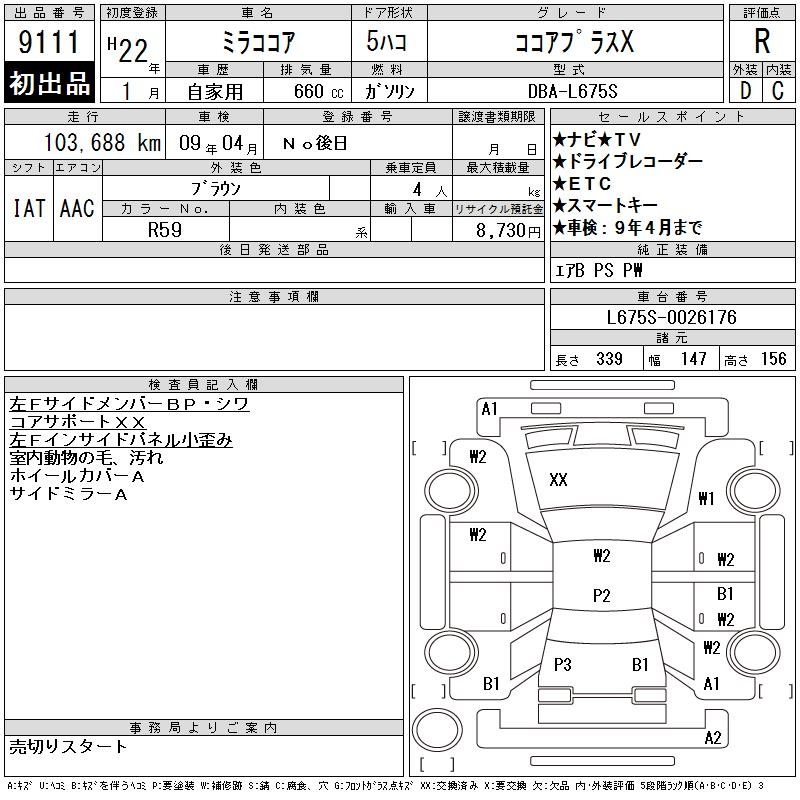Click the A2 mark on rear bumper
Image resolution: width=800 pixels, height=800 pixels.
[x=713, y=738]
